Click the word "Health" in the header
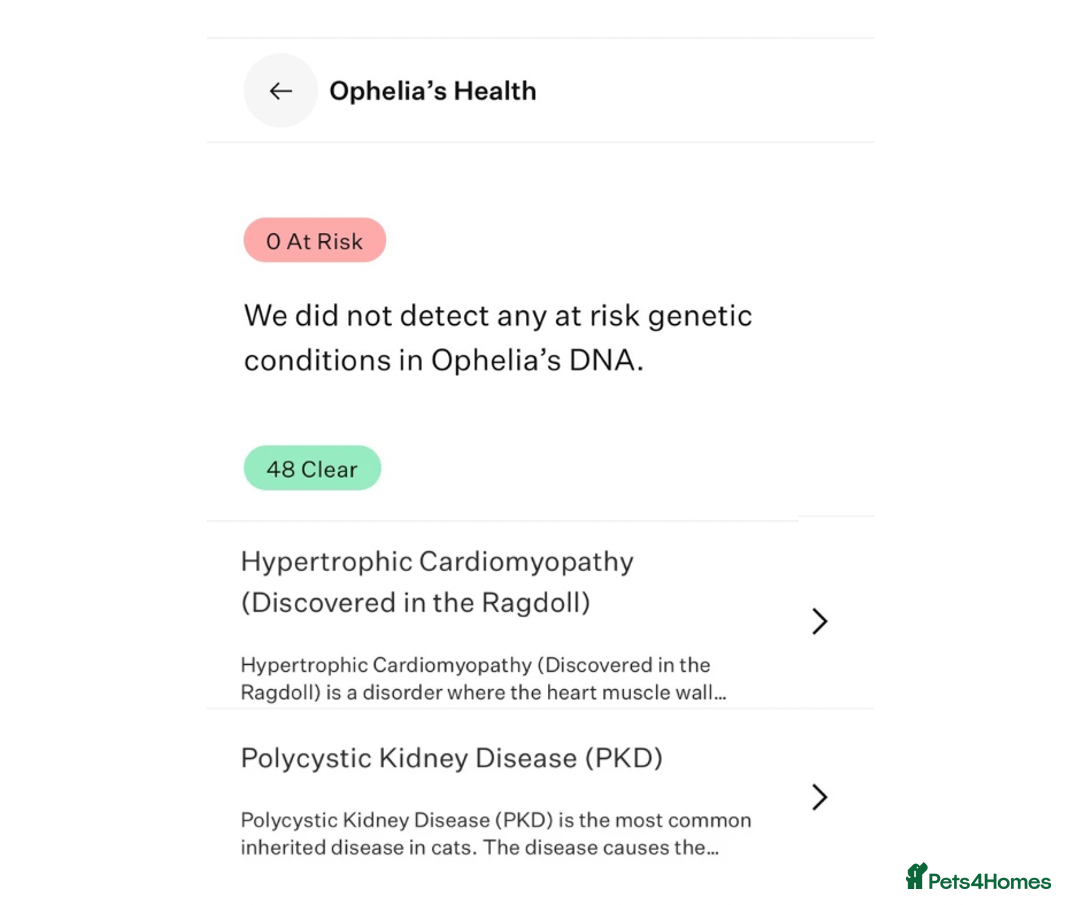Screen dimensions: 1080x905 click(x=495, y=91)
